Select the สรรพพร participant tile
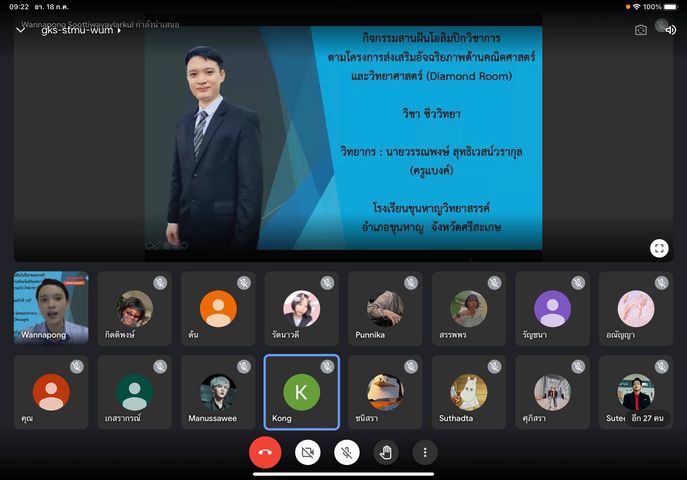The width and height of the screenshot is (687, 480). click(x=469, y=308)
